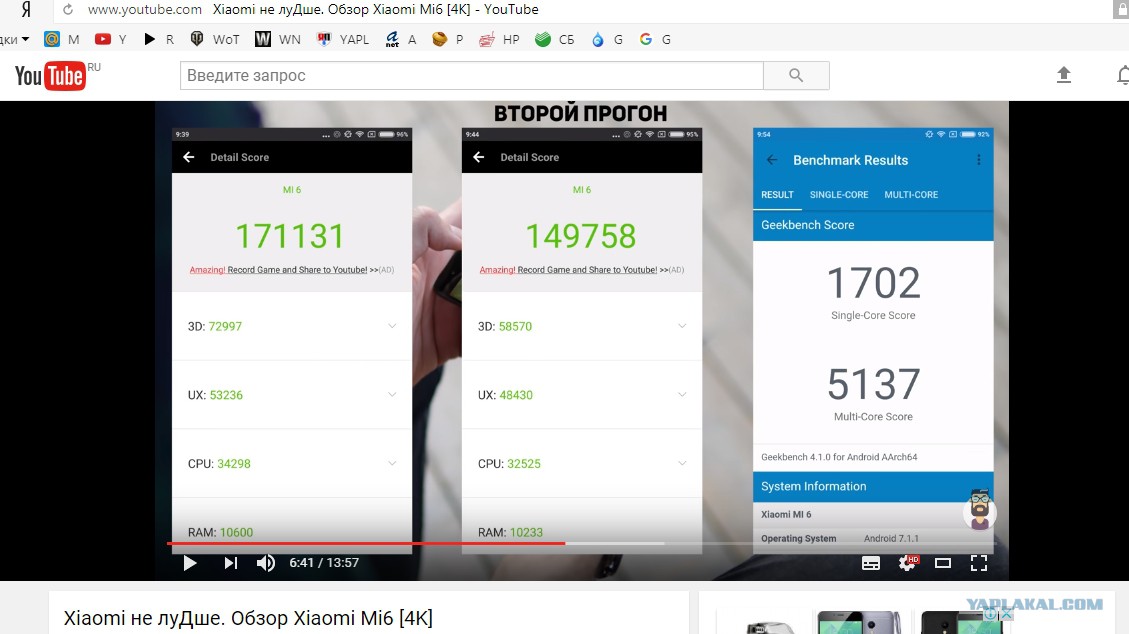Mute the video volume speaker

(x=266, y=563)
